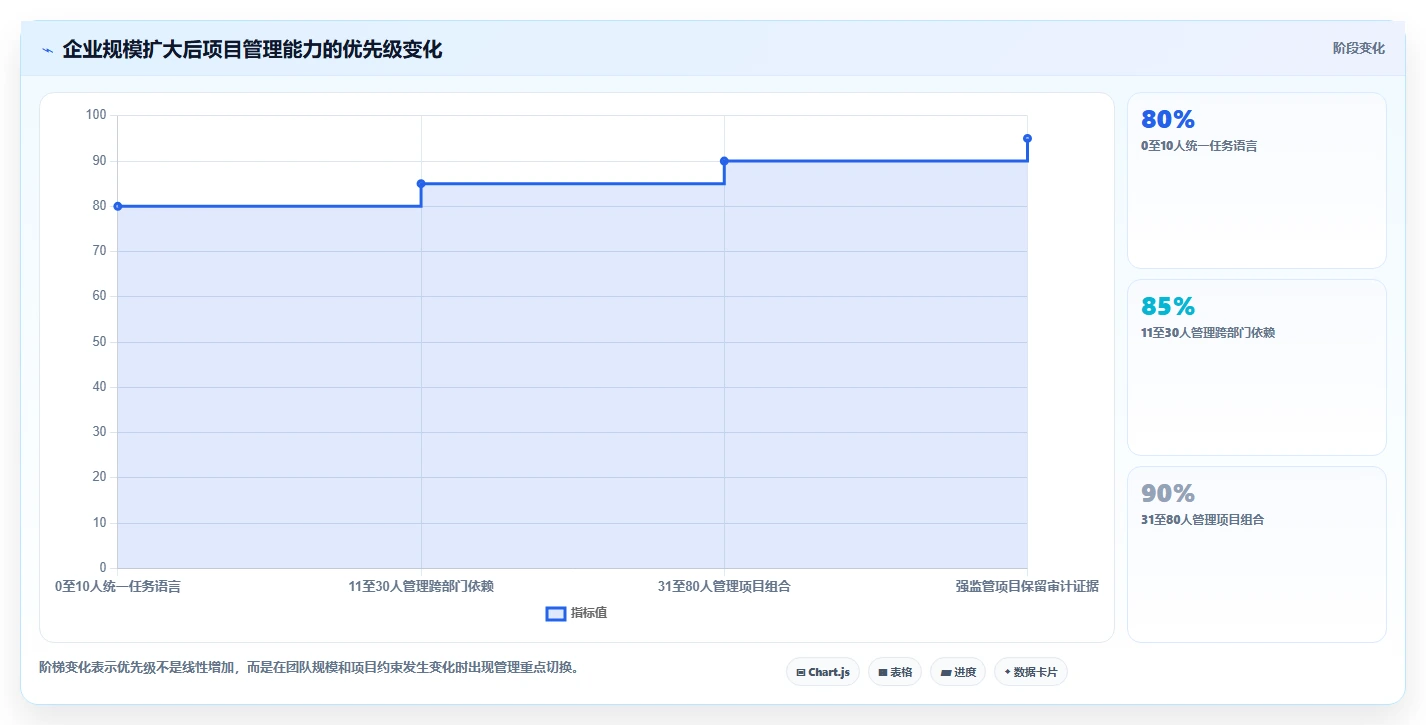
Task: Click axis label 11至30人管理跨部门依赖 under chart
Action: coord(421,587)
